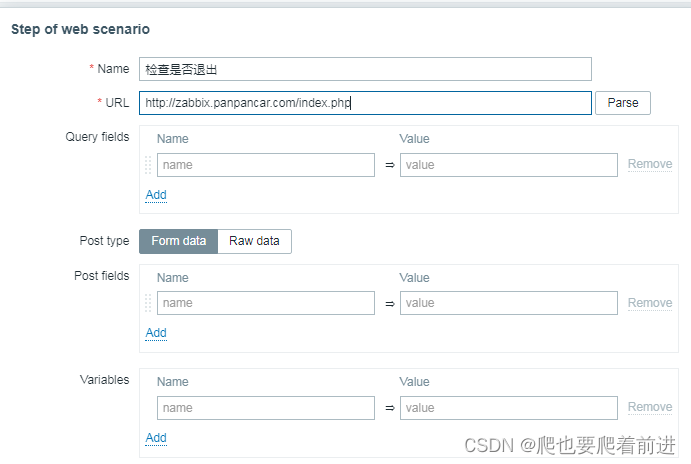Remove the Post fields row

coord(650,303)
